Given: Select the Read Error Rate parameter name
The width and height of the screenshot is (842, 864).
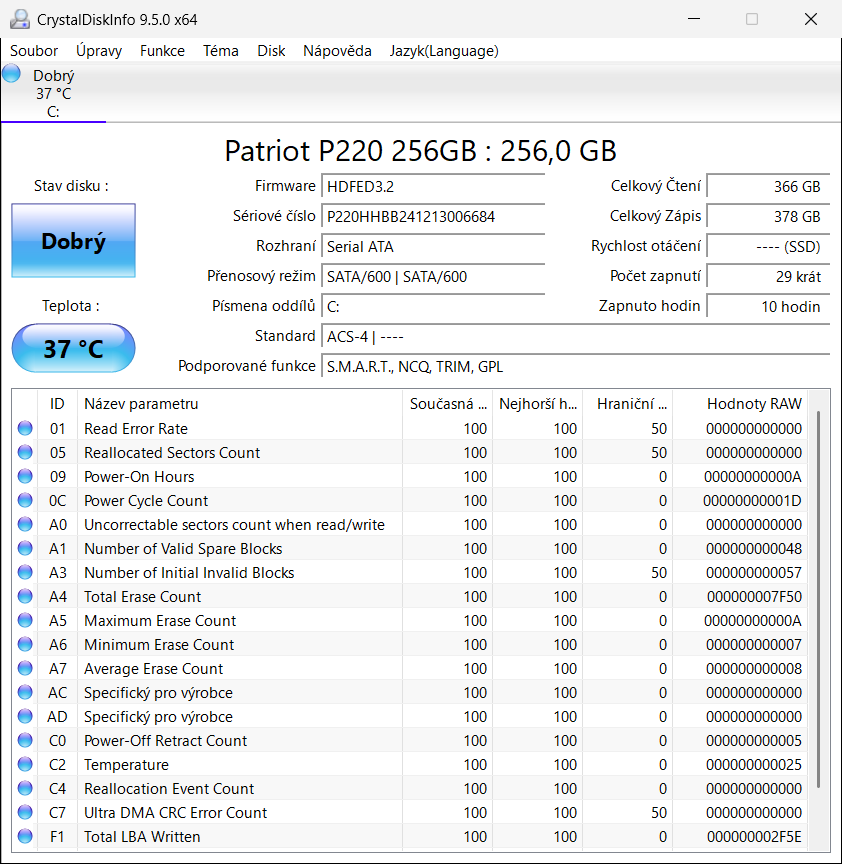Looking at the screenshot, I should [x=136, y=429].
